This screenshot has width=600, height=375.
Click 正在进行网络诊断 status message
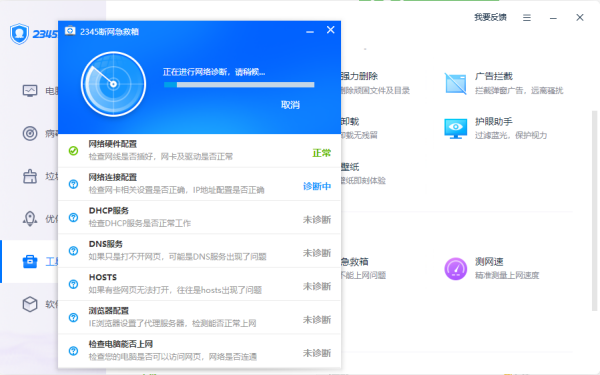(x=214, y=72)
